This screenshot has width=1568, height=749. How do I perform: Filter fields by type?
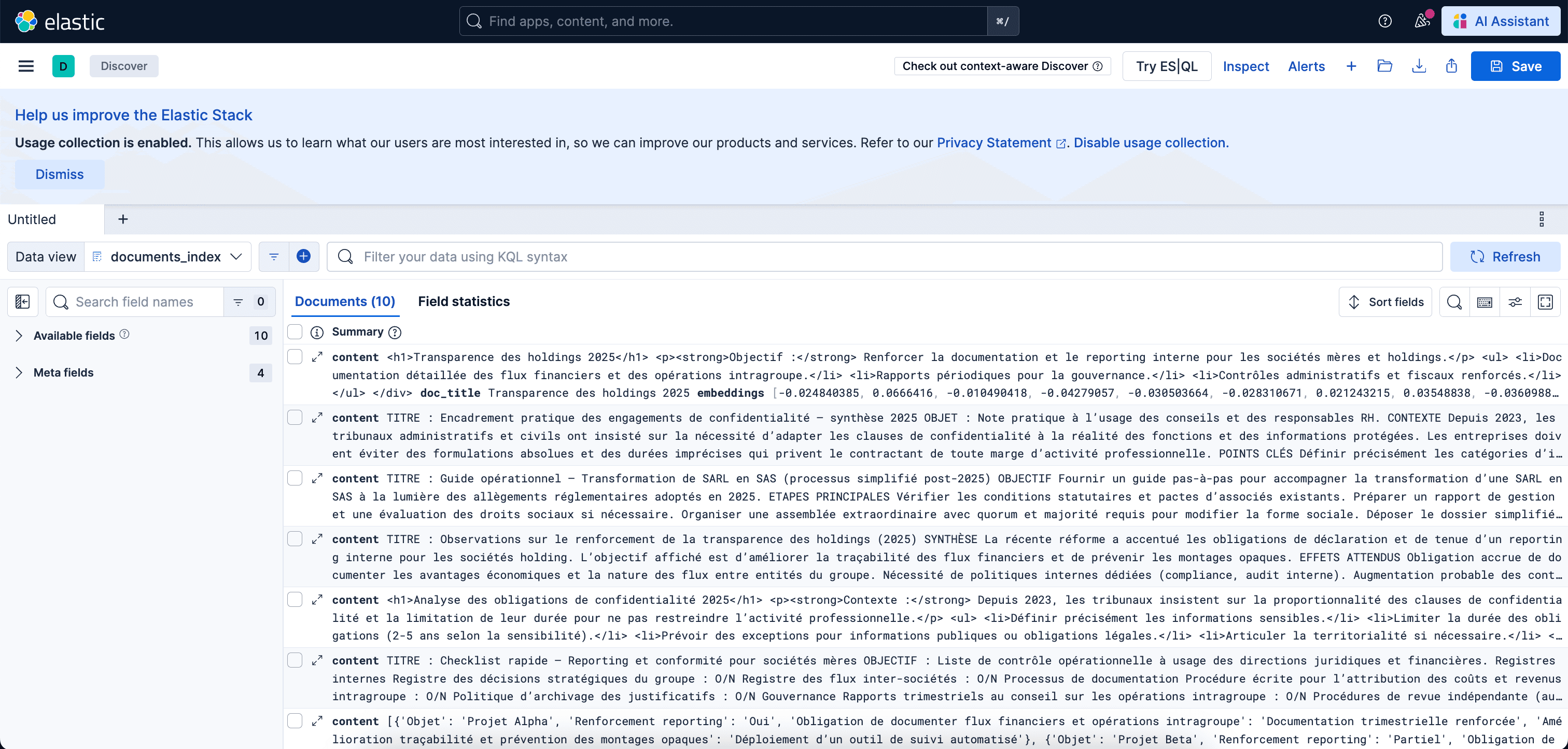click(x=249, y=302)
